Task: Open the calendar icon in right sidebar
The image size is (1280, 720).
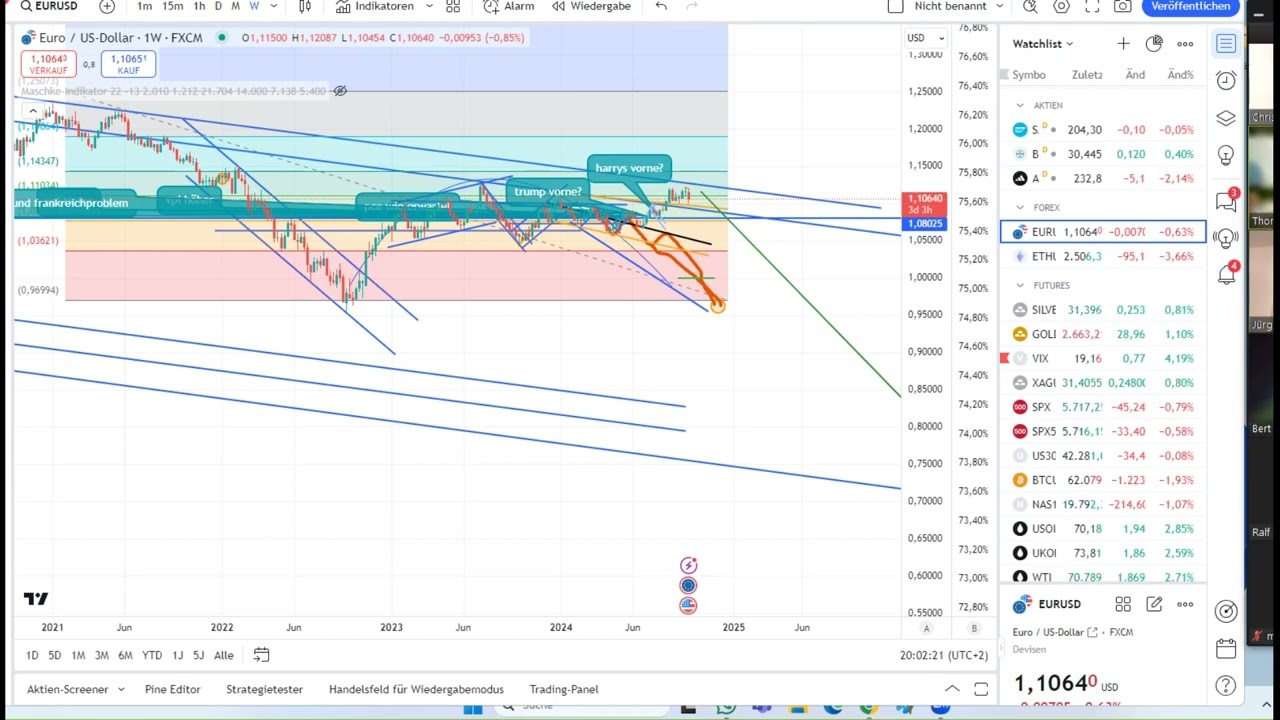Action: [x=1226, y=649]
